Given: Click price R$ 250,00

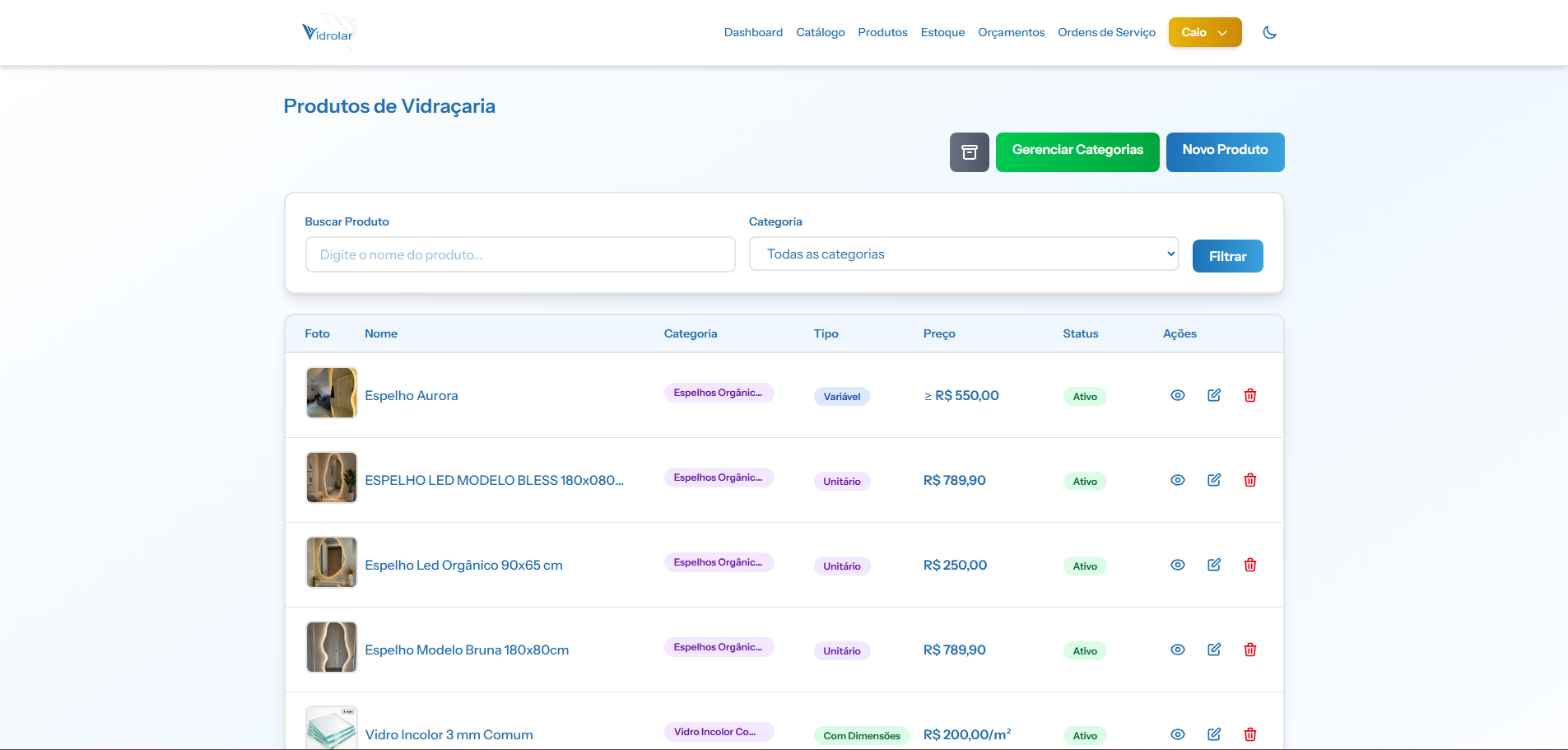Looking at the screenshot, I should point(955,565).
